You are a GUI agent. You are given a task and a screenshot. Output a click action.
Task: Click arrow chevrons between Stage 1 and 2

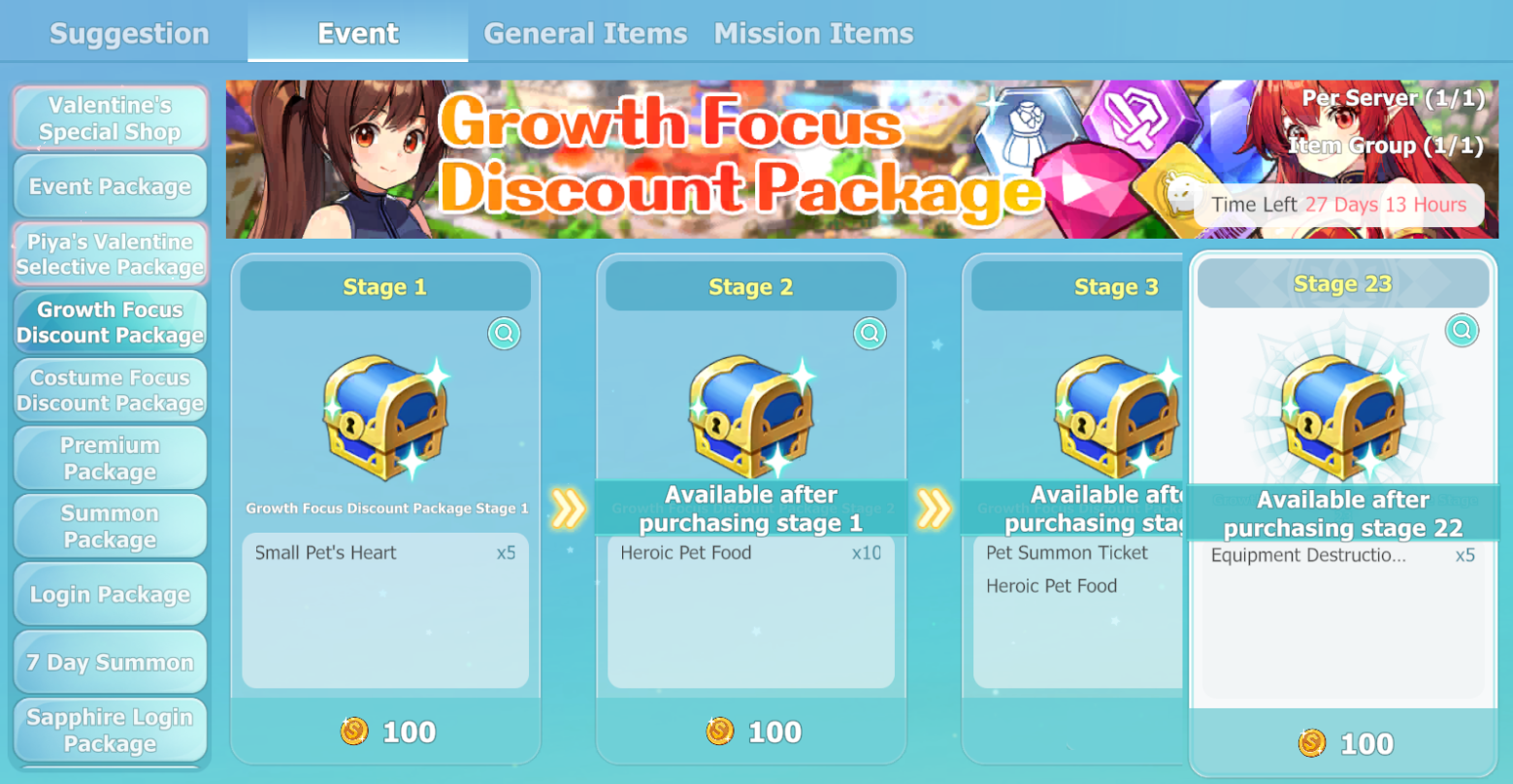(x=566, y=508)
